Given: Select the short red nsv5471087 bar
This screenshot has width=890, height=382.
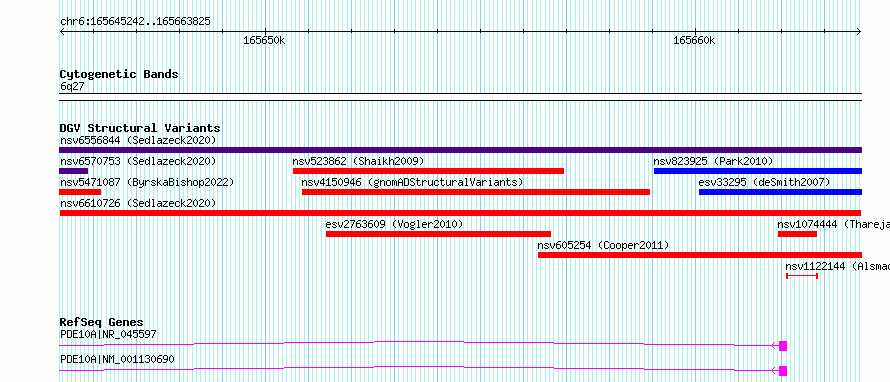Looking at the screenshot, I should 80,192.
